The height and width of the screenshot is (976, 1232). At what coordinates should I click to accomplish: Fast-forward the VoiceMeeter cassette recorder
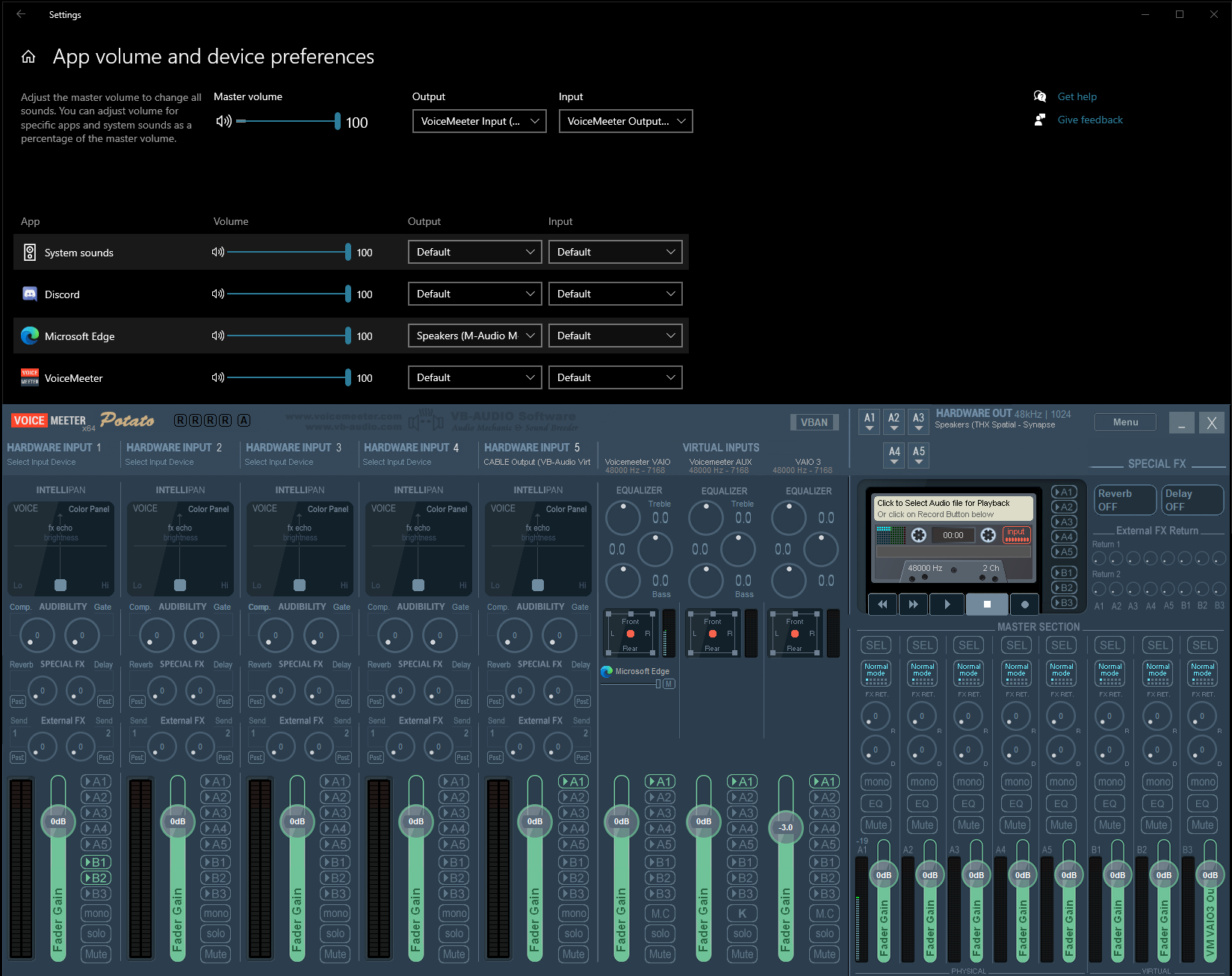913,604
